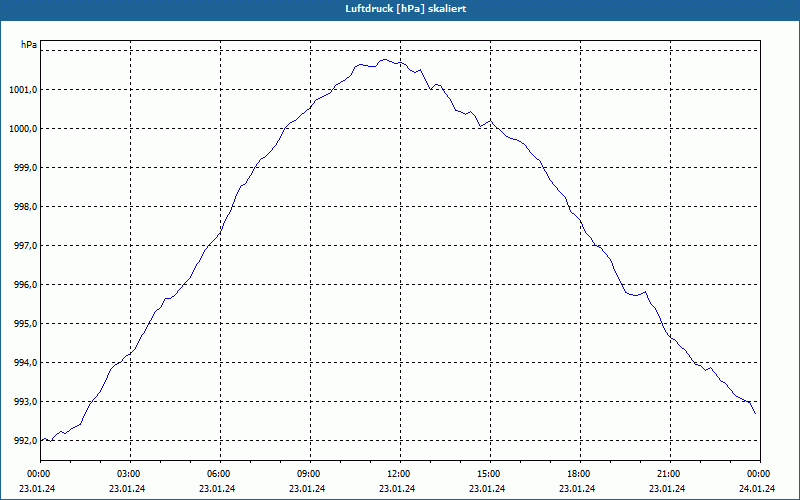Screen dimensions: 800x500
Task: Select the '06:00' time label
Action: tap(217, 474)
